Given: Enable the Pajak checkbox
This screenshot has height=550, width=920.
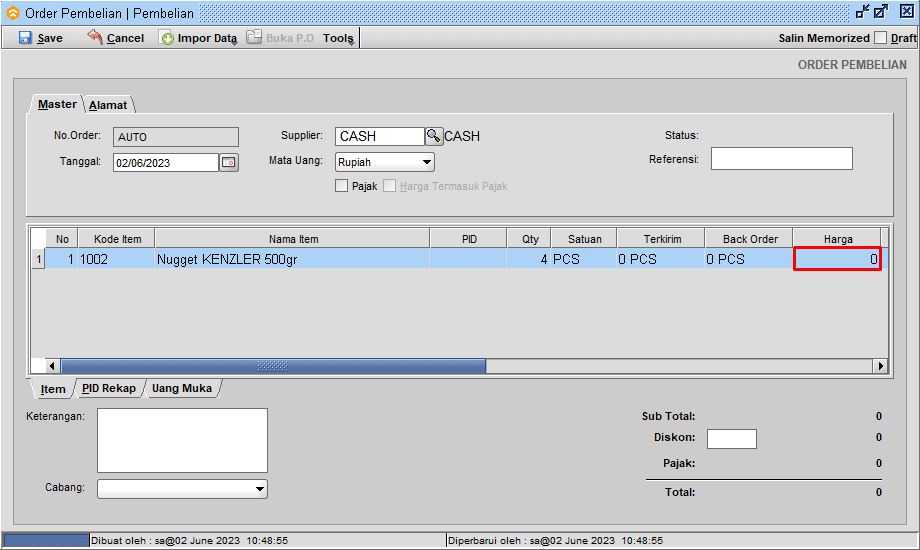Looking at the screenshot, I should pyautogui.click(x=341, y=186).
